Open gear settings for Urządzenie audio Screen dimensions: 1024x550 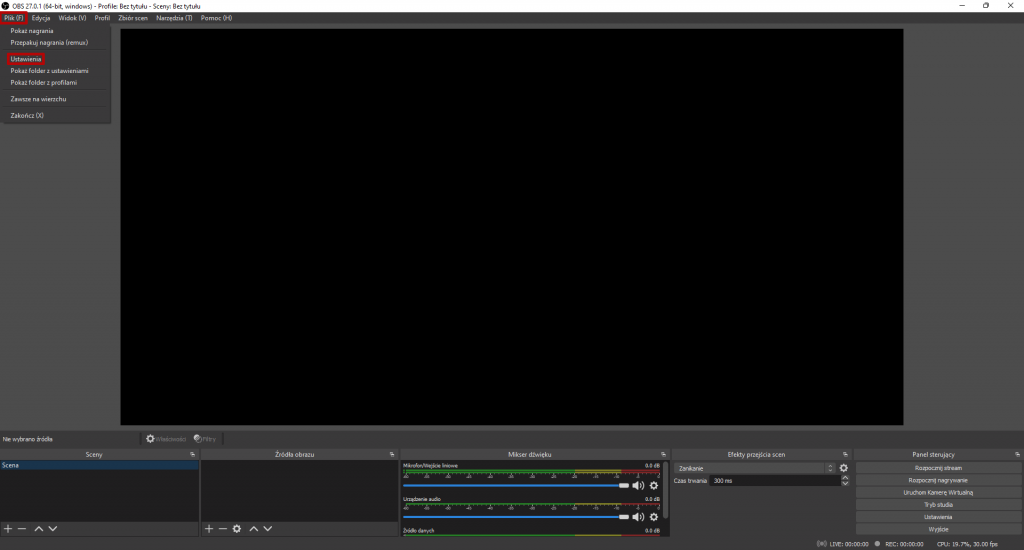coord(654,517)
